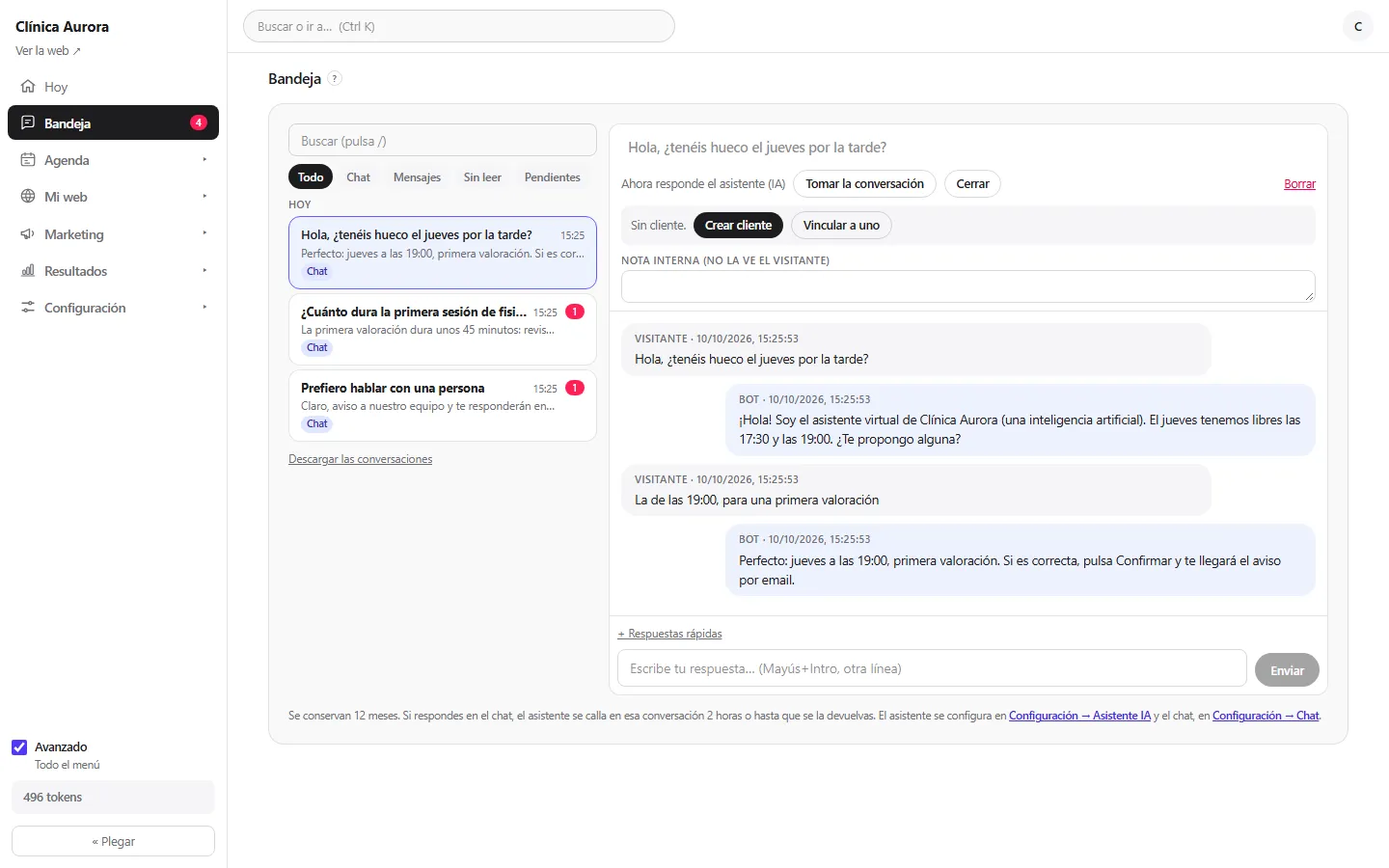Show the Sin leer filter

pos(482,177)
